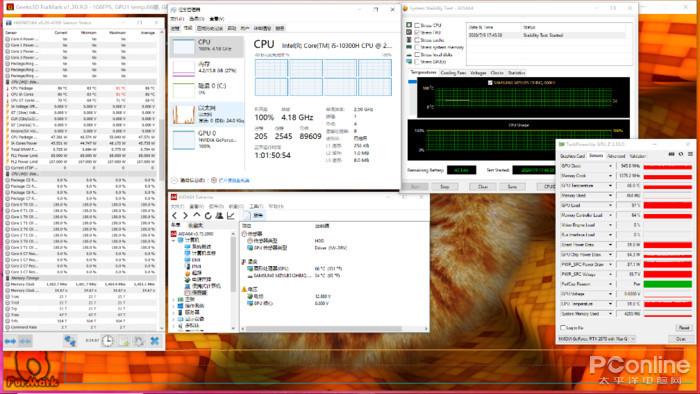Image resolution: width=700 pixels, height=394 pixels.
Task: Toggle the Stress system memory checkbox
Action: [417, 47]
